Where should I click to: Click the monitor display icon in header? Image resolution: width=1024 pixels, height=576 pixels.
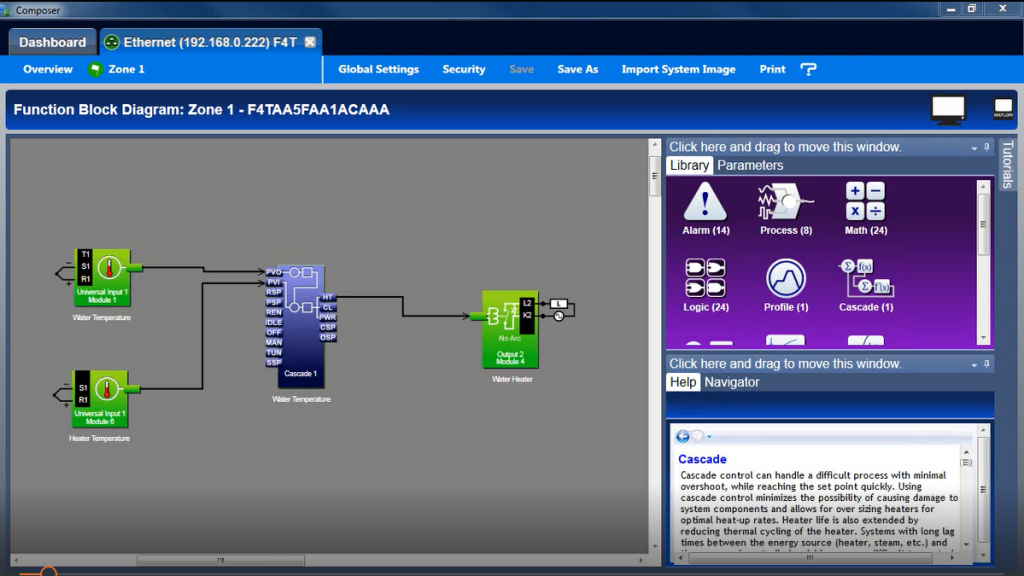[948, 109]
